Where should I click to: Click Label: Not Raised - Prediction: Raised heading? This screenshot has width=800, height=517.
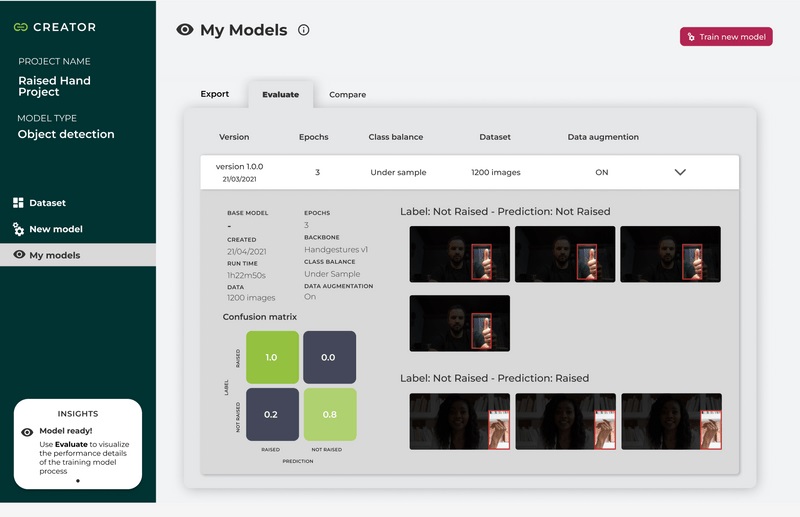(x=494, y=378)
